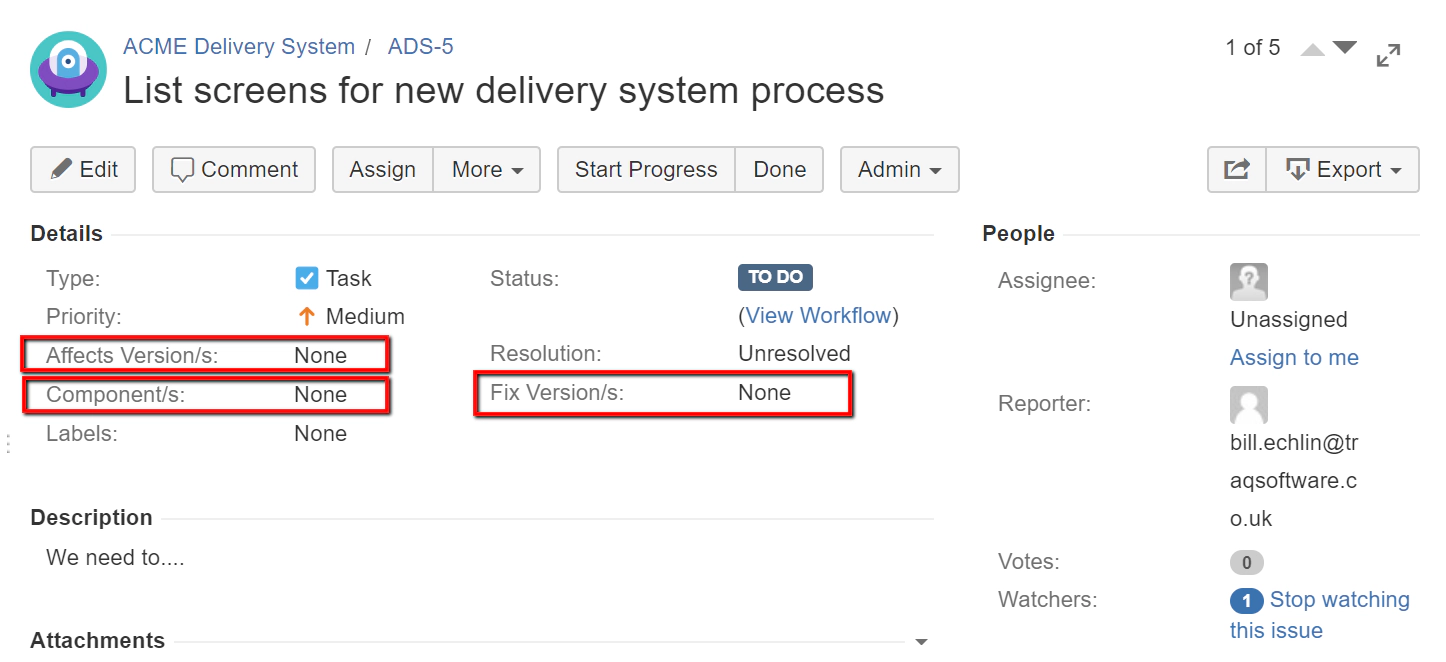1446x662 pixels.
Task: Click Start Progress workflow button
Action: point(646,170)
